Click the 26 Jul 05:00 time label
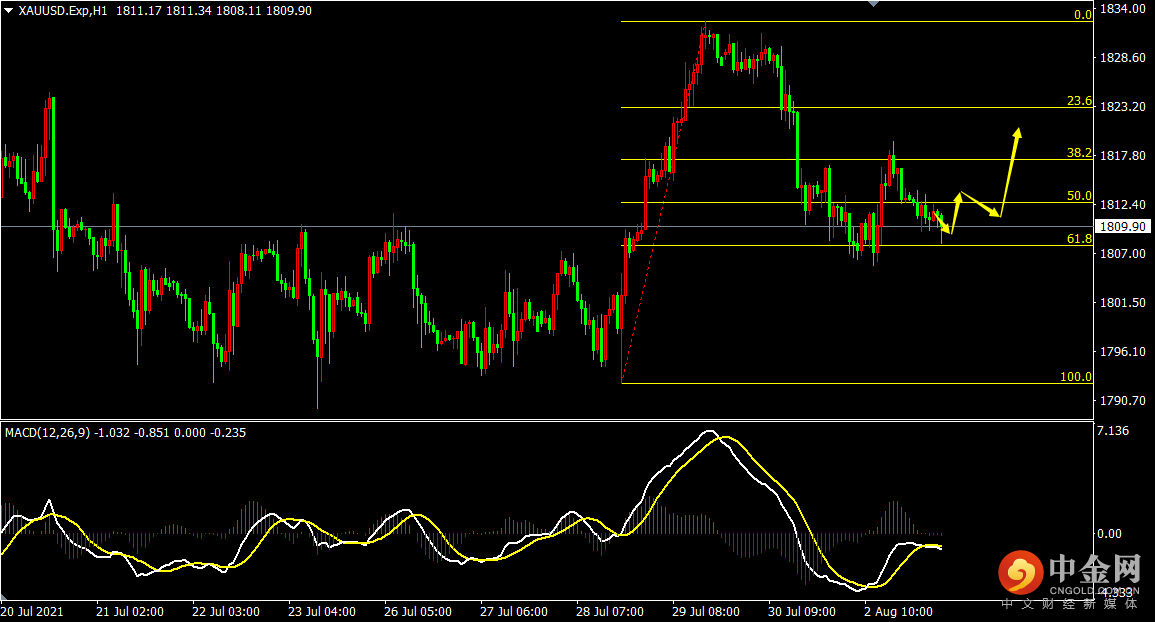Screen dimensions: 1155x622 [x=418, y=612]
